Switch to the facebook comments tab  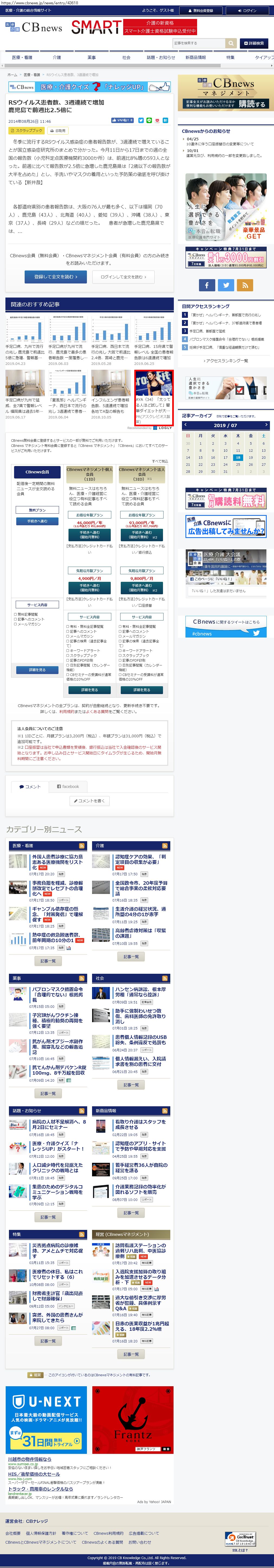(68, 787)
